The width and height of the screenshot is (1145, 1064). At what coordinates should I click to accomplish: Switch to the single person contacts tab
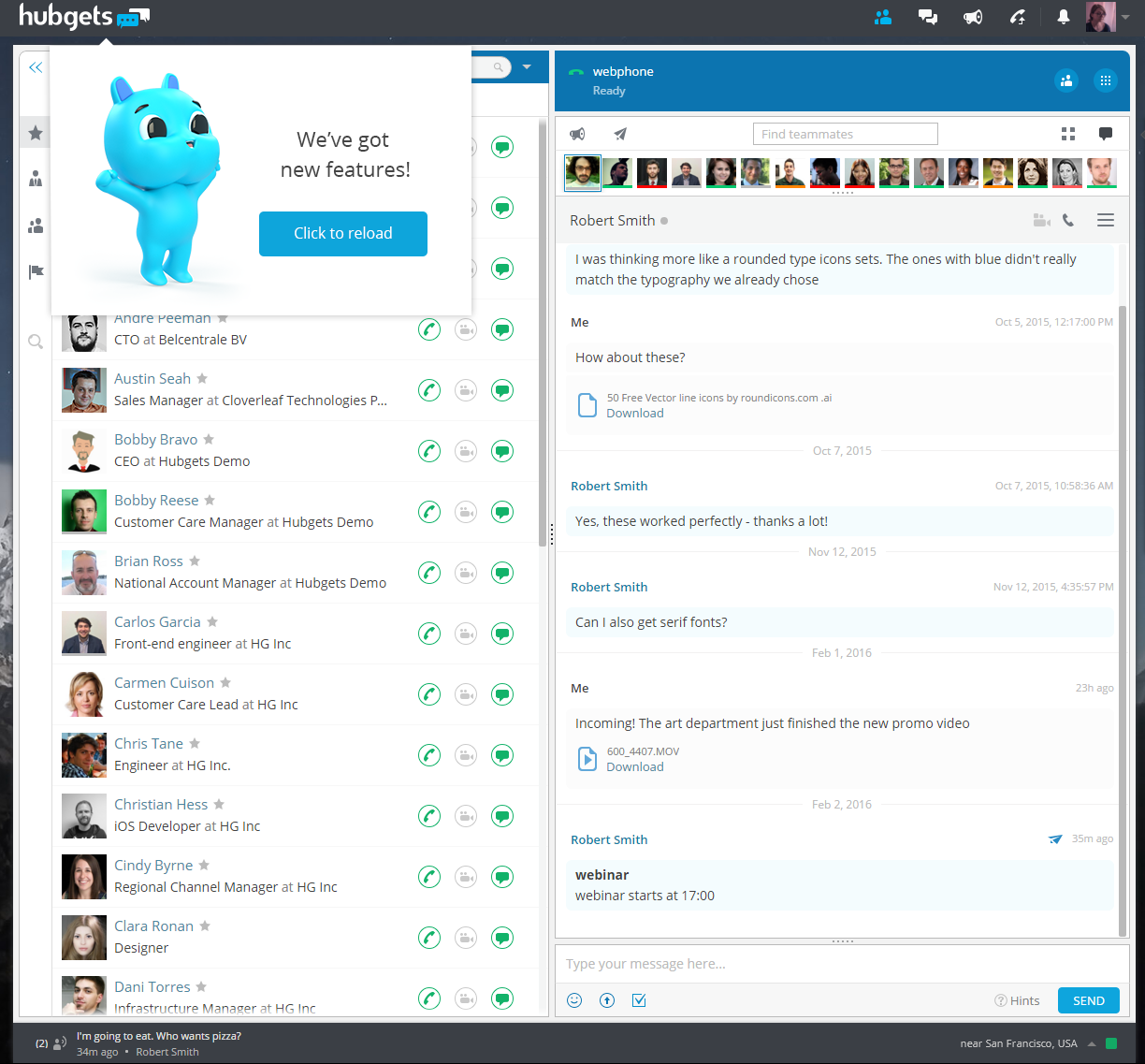(36, 179)
